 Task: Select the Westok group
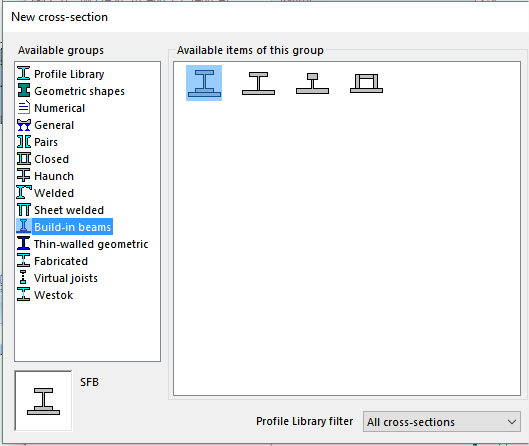(x=53, y=295)
